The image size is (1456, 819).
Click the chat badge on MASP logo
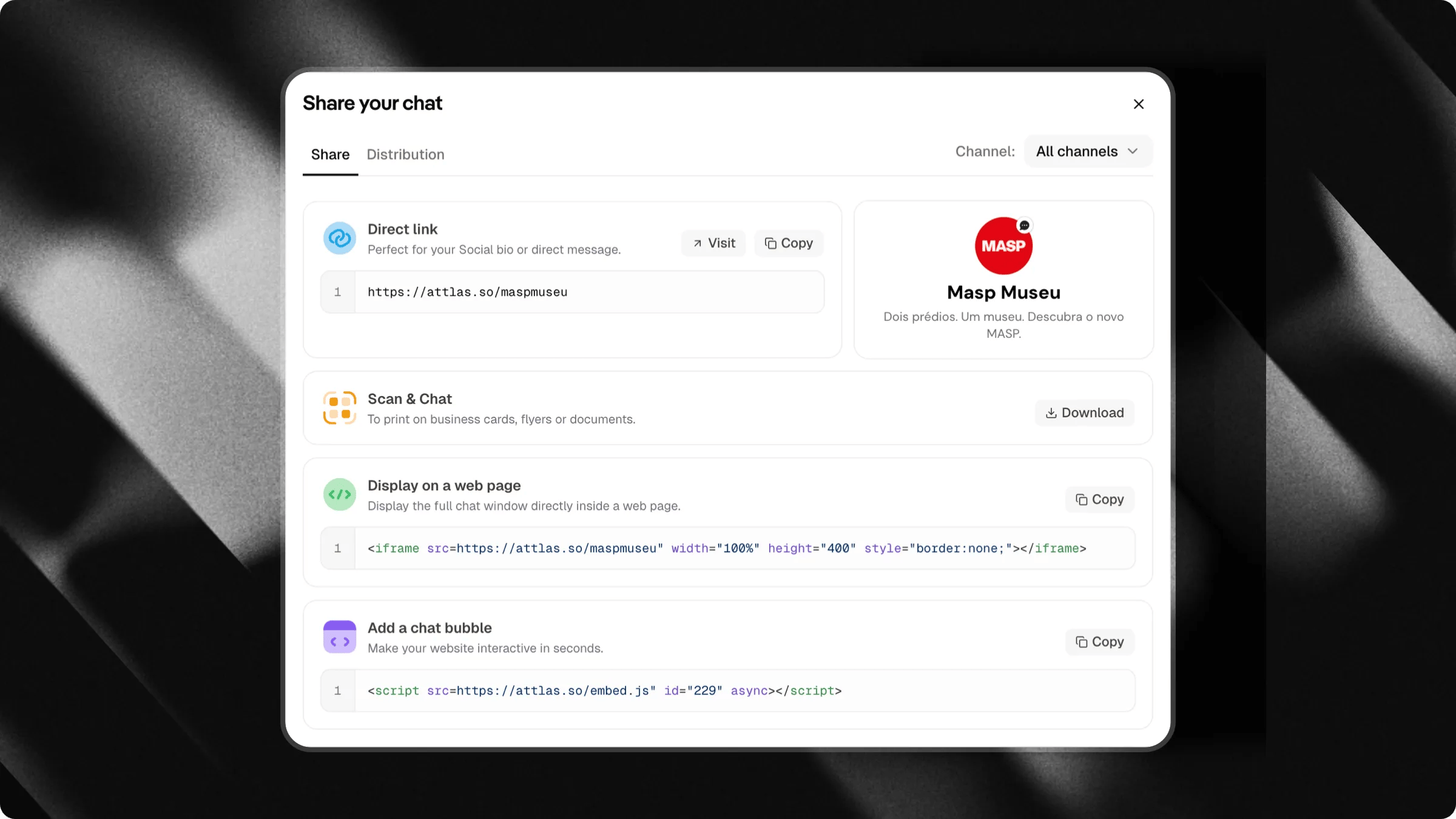(x=1025, y=226)
